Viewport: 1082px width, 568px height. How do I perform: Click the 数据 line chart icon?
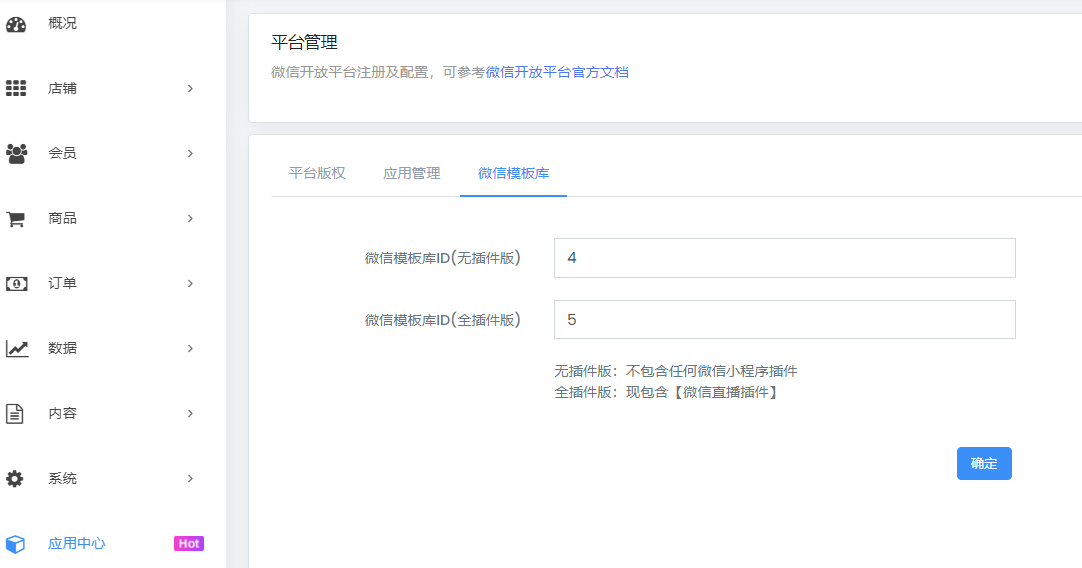(17, 349)
